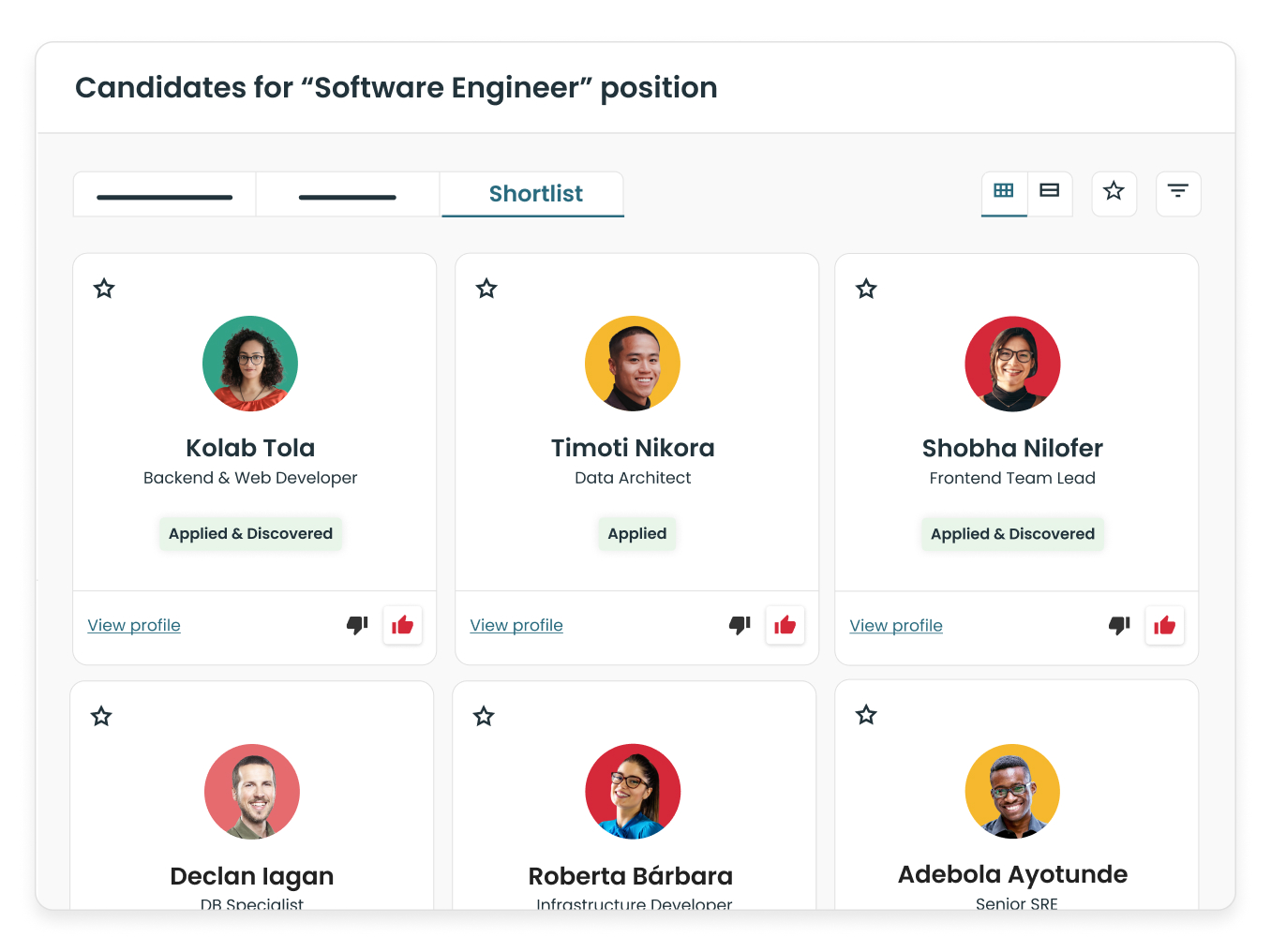
Task: Open View profile for Timoti Nikora
Action: pos(516,625)
